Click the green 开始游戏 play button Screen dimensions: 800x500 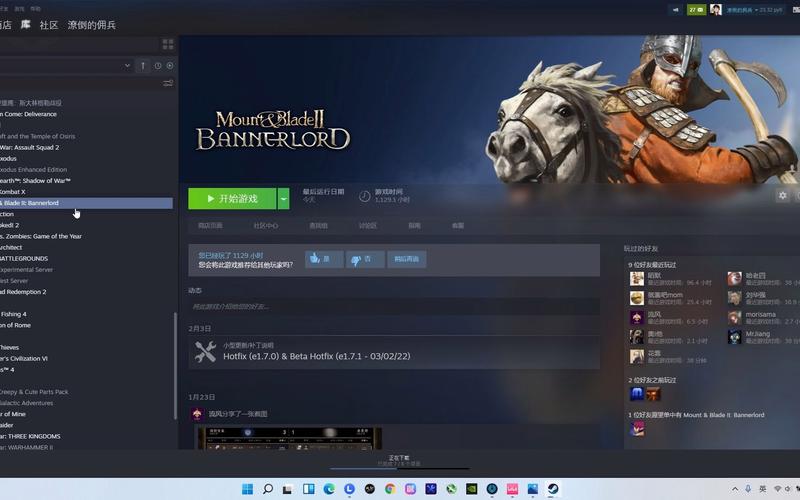pos(232,198)
